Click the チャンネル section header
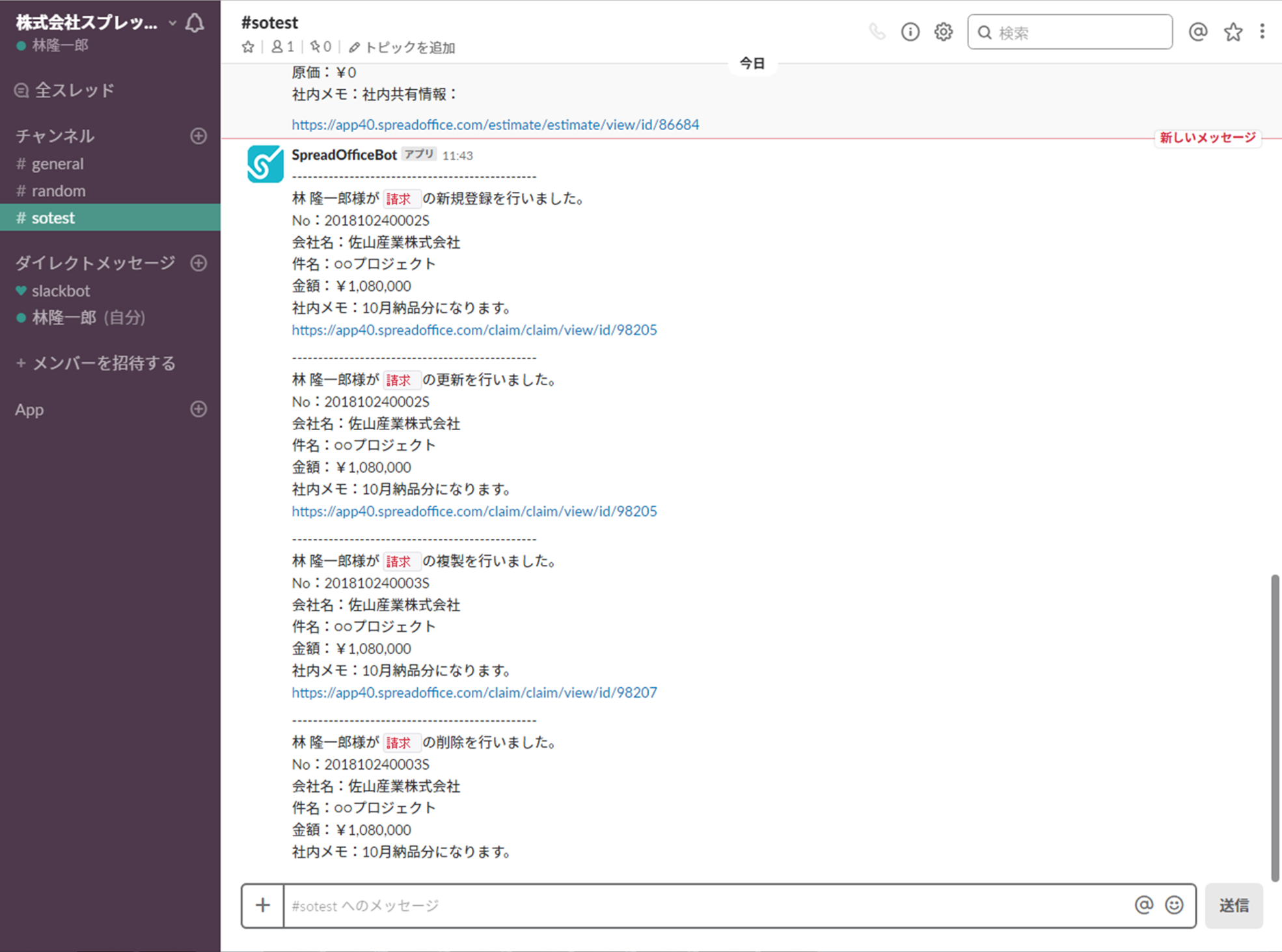This screenshot has height=952, width=1282. pyautogui.click(x=55, y=135)
